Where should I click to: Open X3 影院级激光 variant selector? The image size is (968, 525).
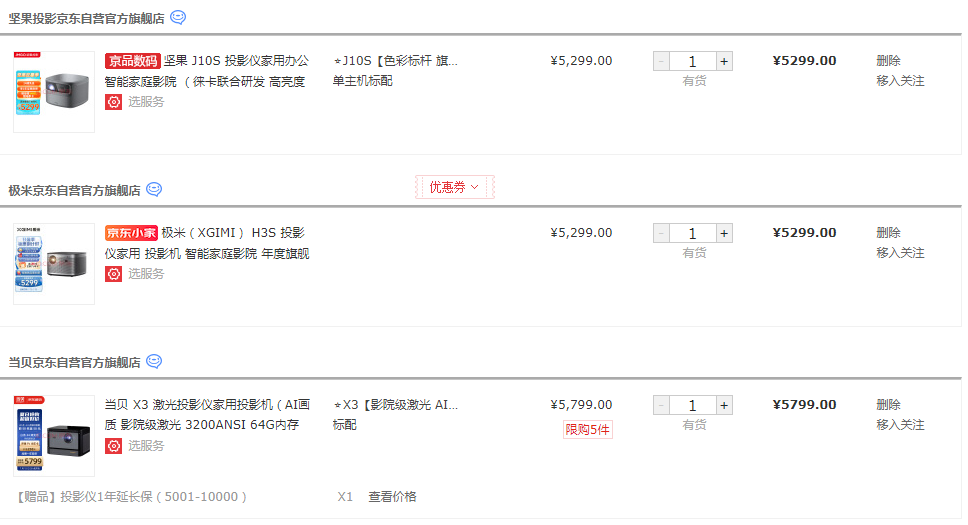[395, 405]
